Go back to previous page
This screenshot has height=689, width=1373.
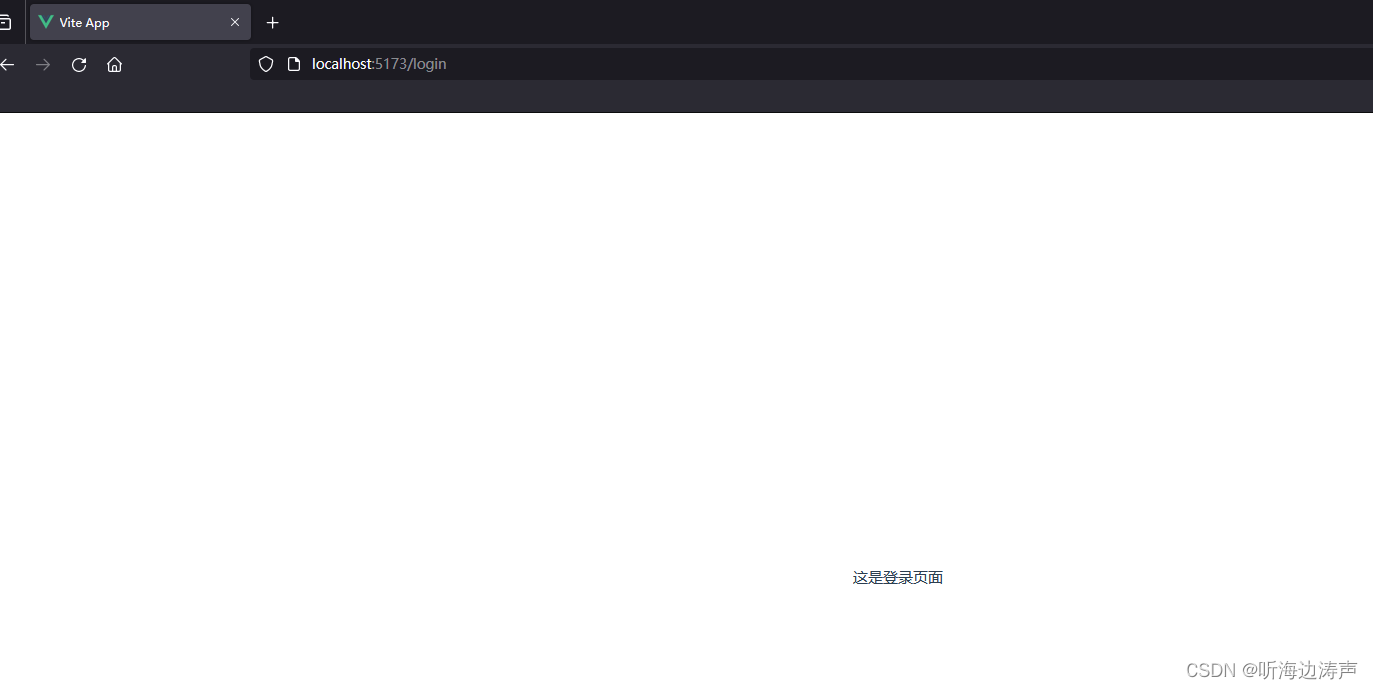(x=7, y=64)
